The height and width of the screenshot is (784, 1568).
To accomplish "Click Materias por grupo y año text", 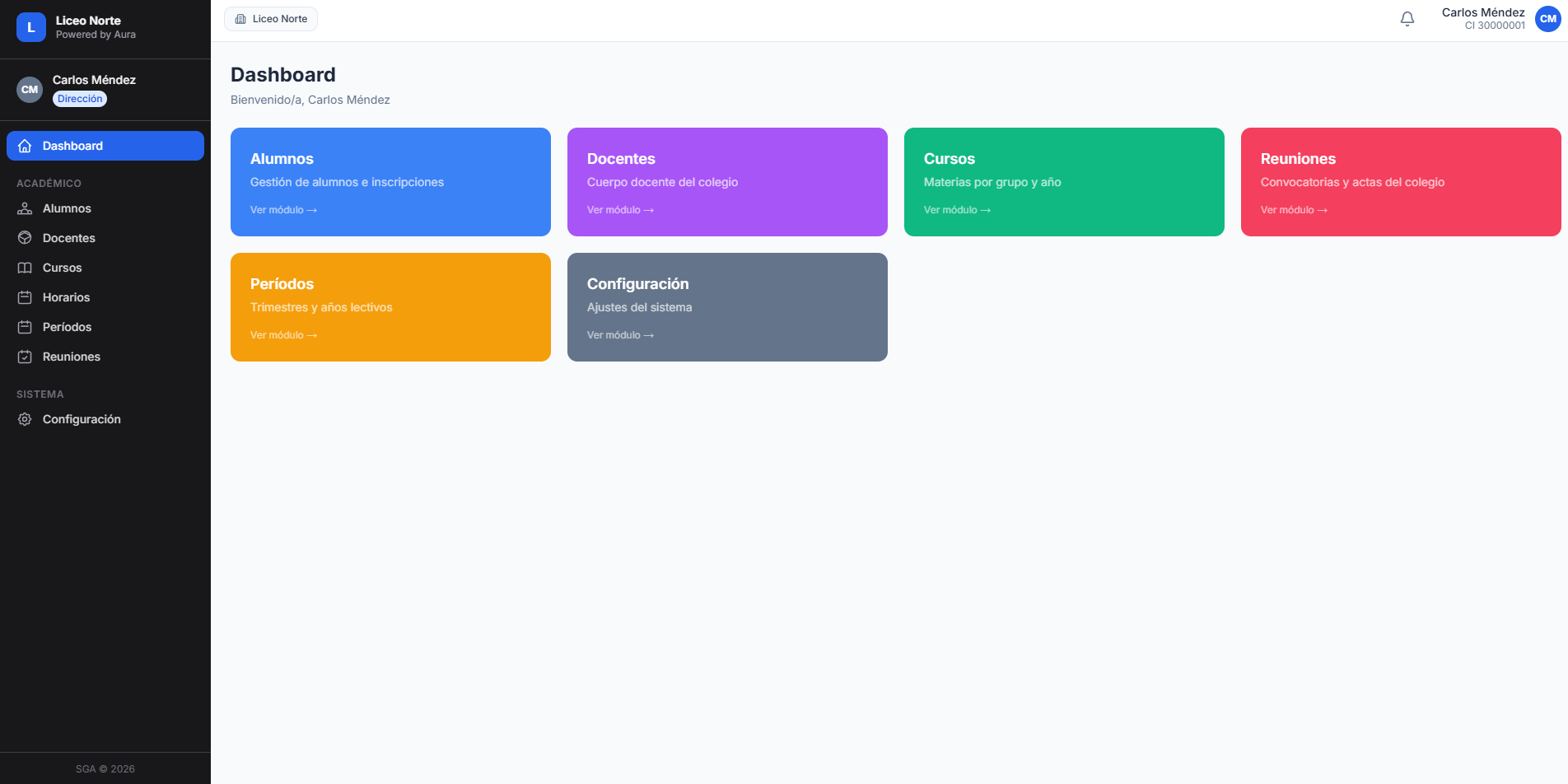I will point(992,182).
